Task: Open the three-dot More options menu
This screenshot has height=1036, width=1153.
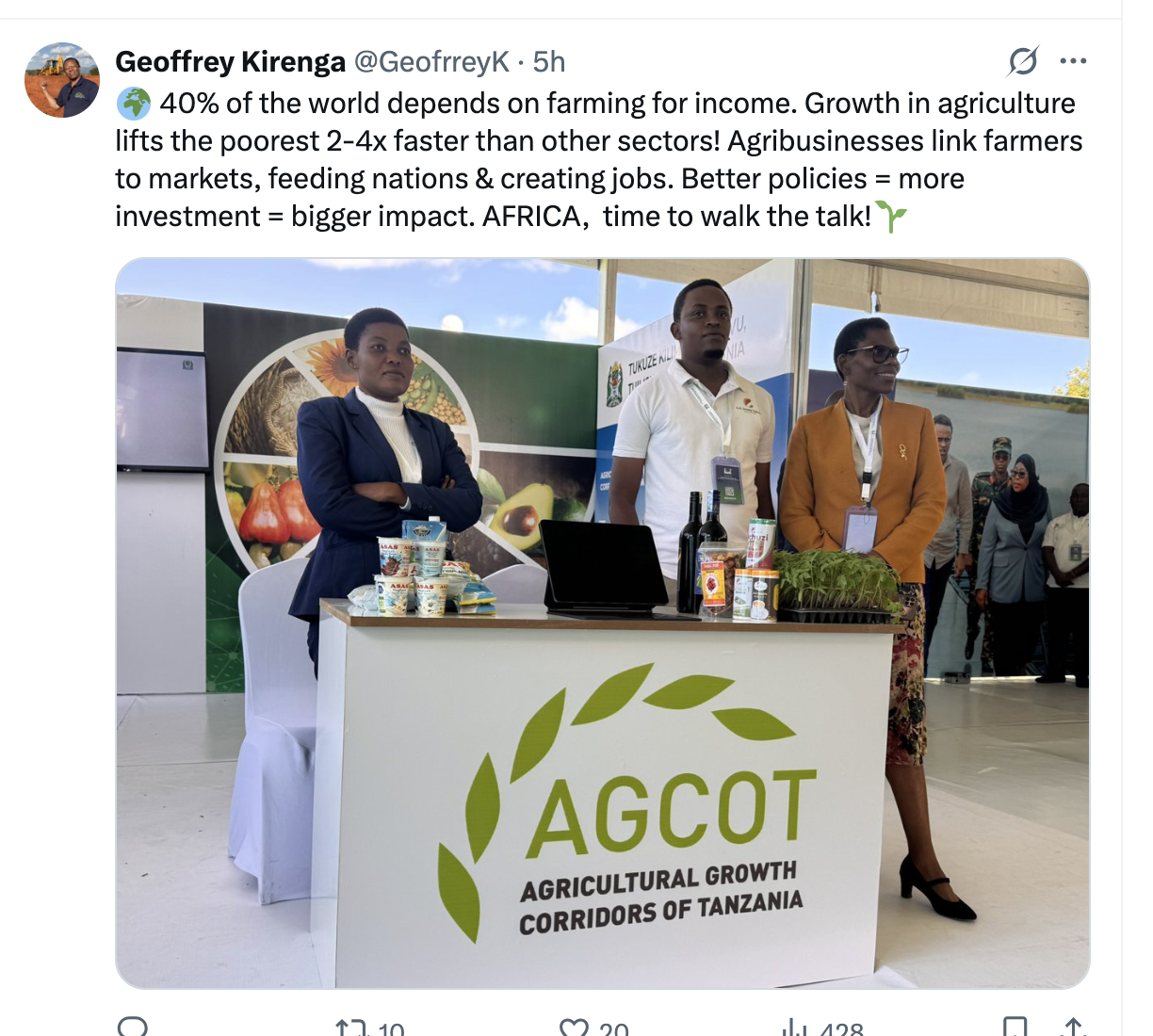Action: (x=1073, y=62)
